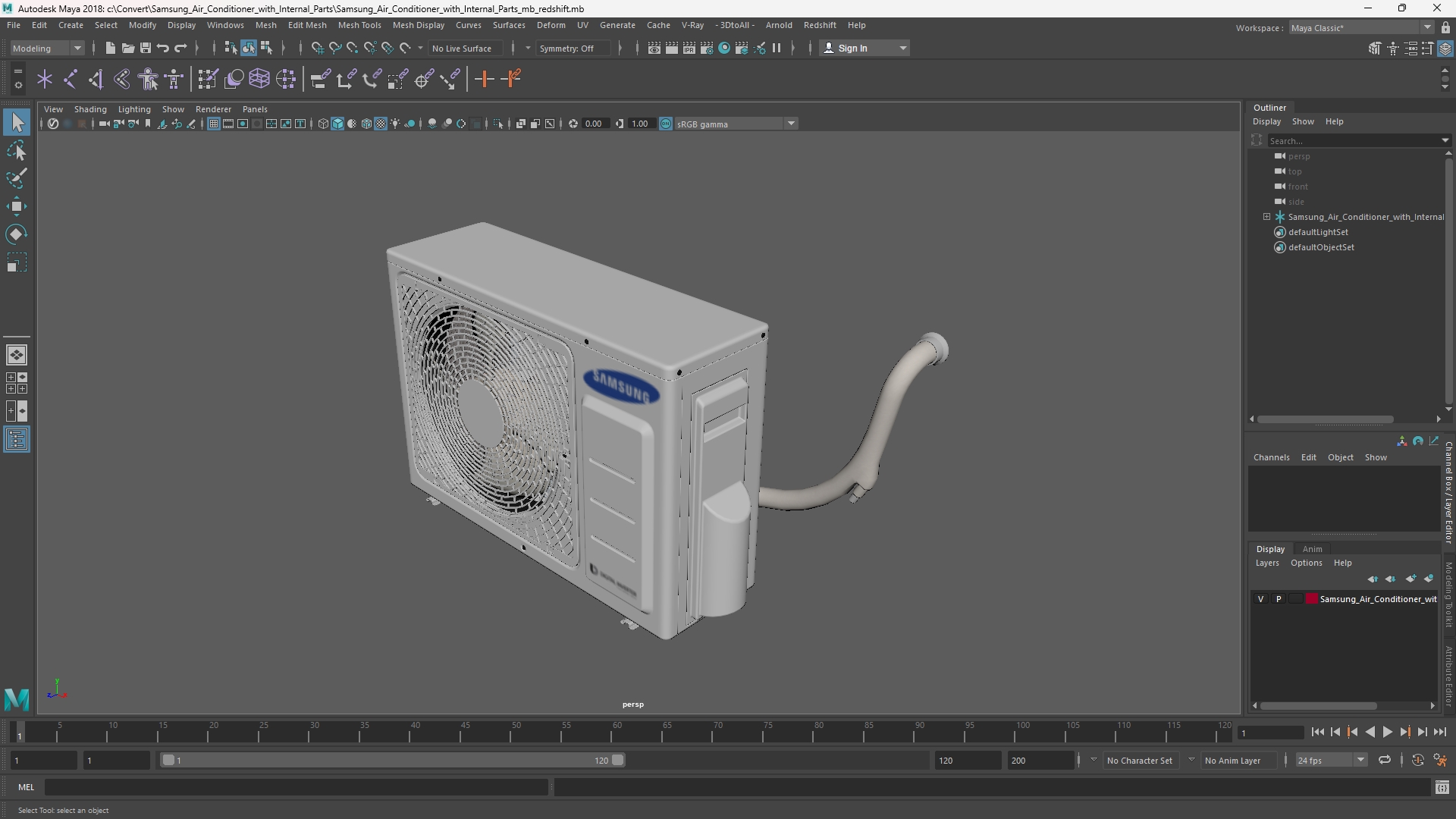This screenshot has height=819, width=1456.
Task: Select defaultLightSet in Outliner
Action: pos(1318,232)
